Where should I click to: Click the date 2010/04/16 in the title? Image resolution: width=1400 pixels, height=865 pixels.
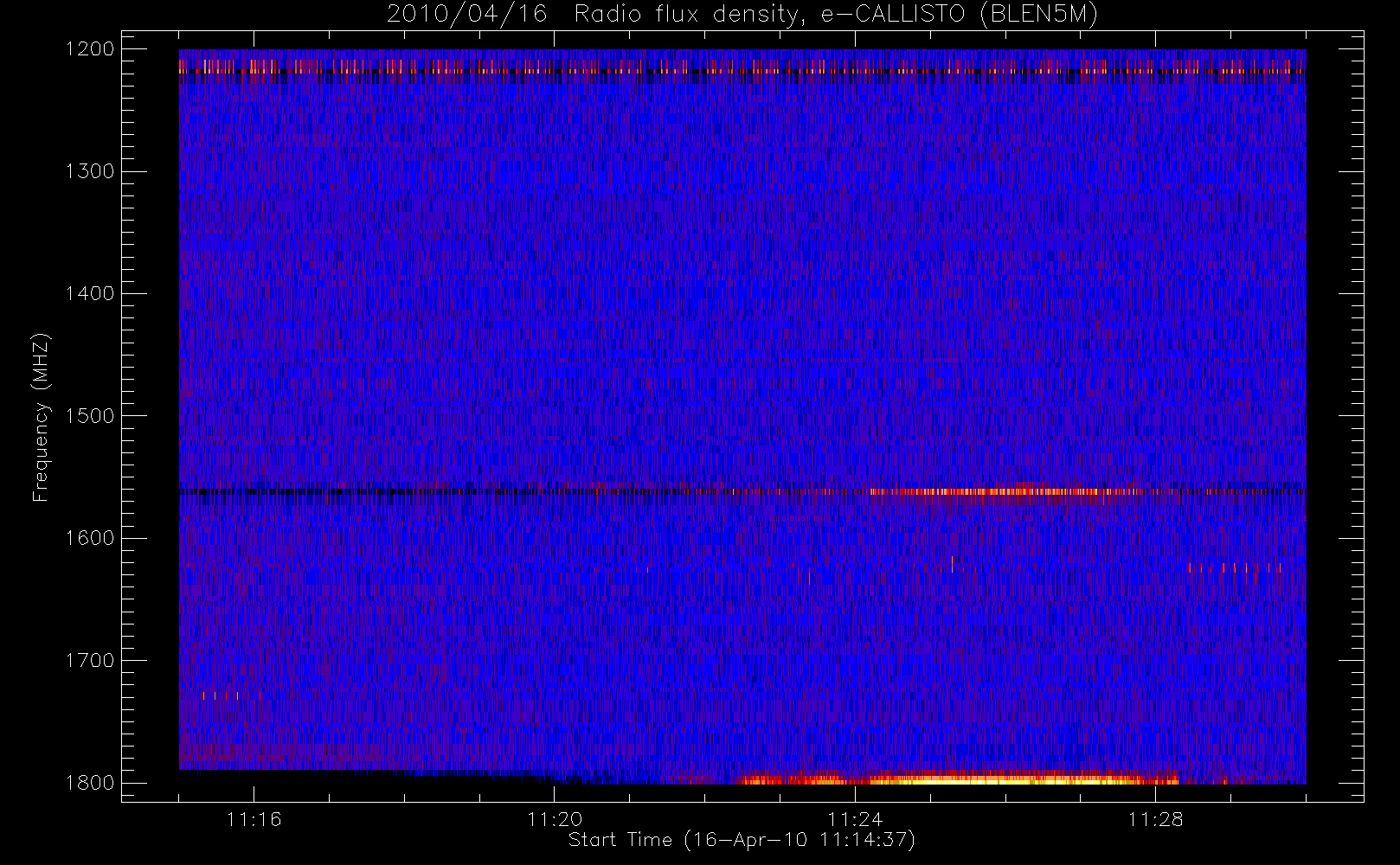point(467,15)
